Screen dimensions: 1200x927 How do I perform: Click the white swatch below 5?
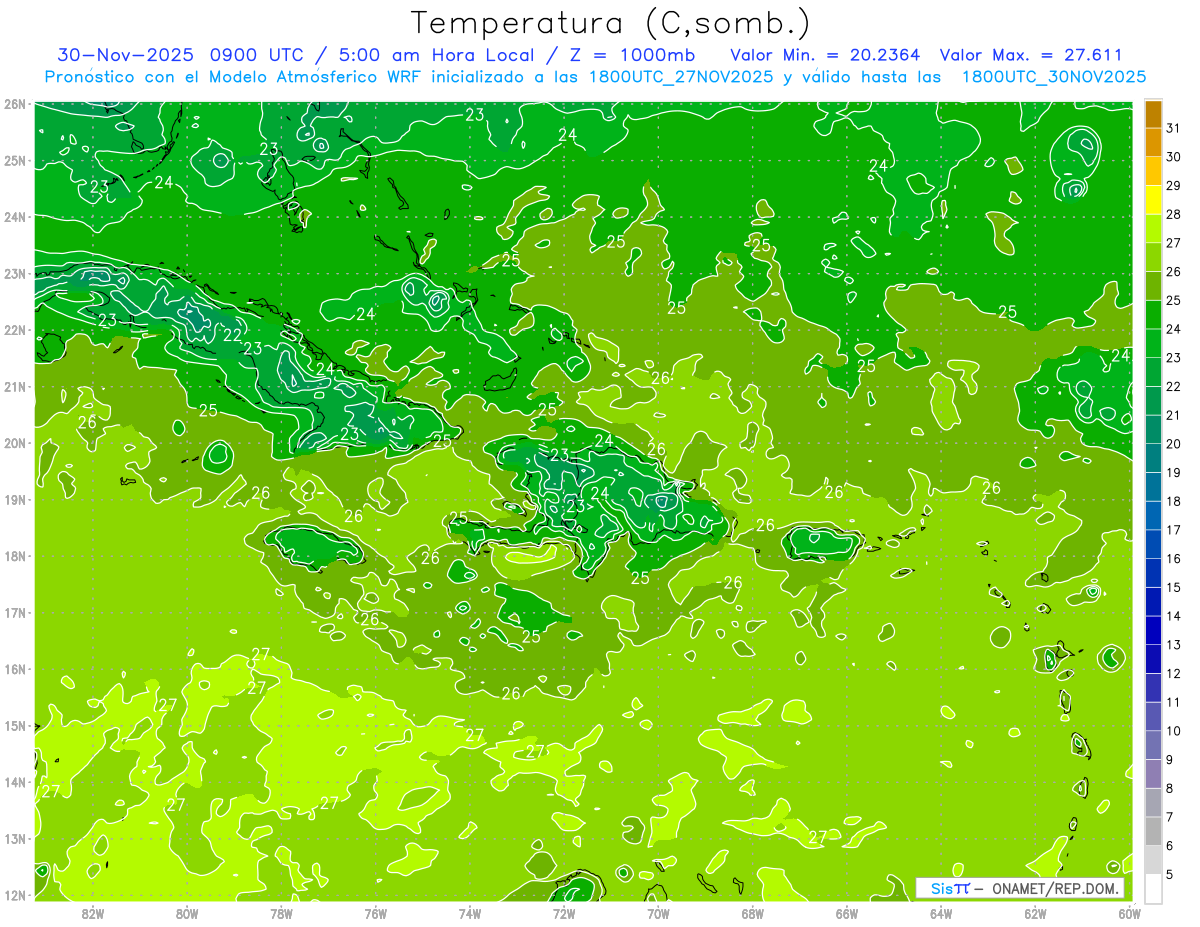[x=1153, y=888]
